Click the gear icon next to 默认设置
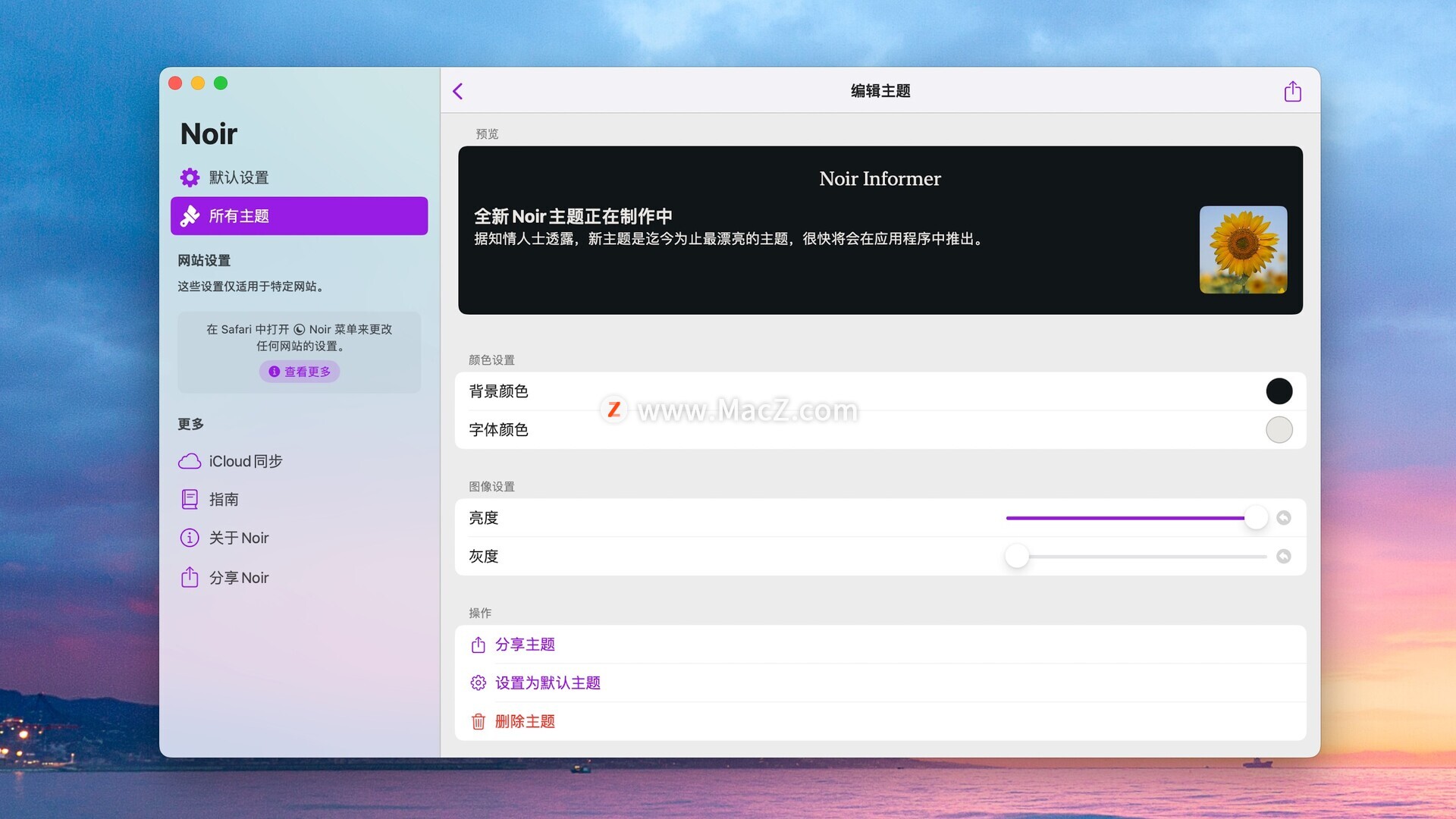 click(x=190, y=177)
